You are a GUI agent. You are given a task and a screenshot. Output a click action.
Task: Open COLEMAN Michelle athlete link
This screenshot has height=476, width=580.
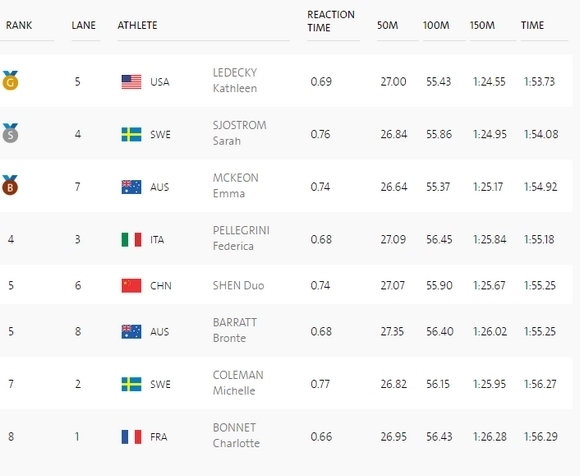click(x=238, y=383)
